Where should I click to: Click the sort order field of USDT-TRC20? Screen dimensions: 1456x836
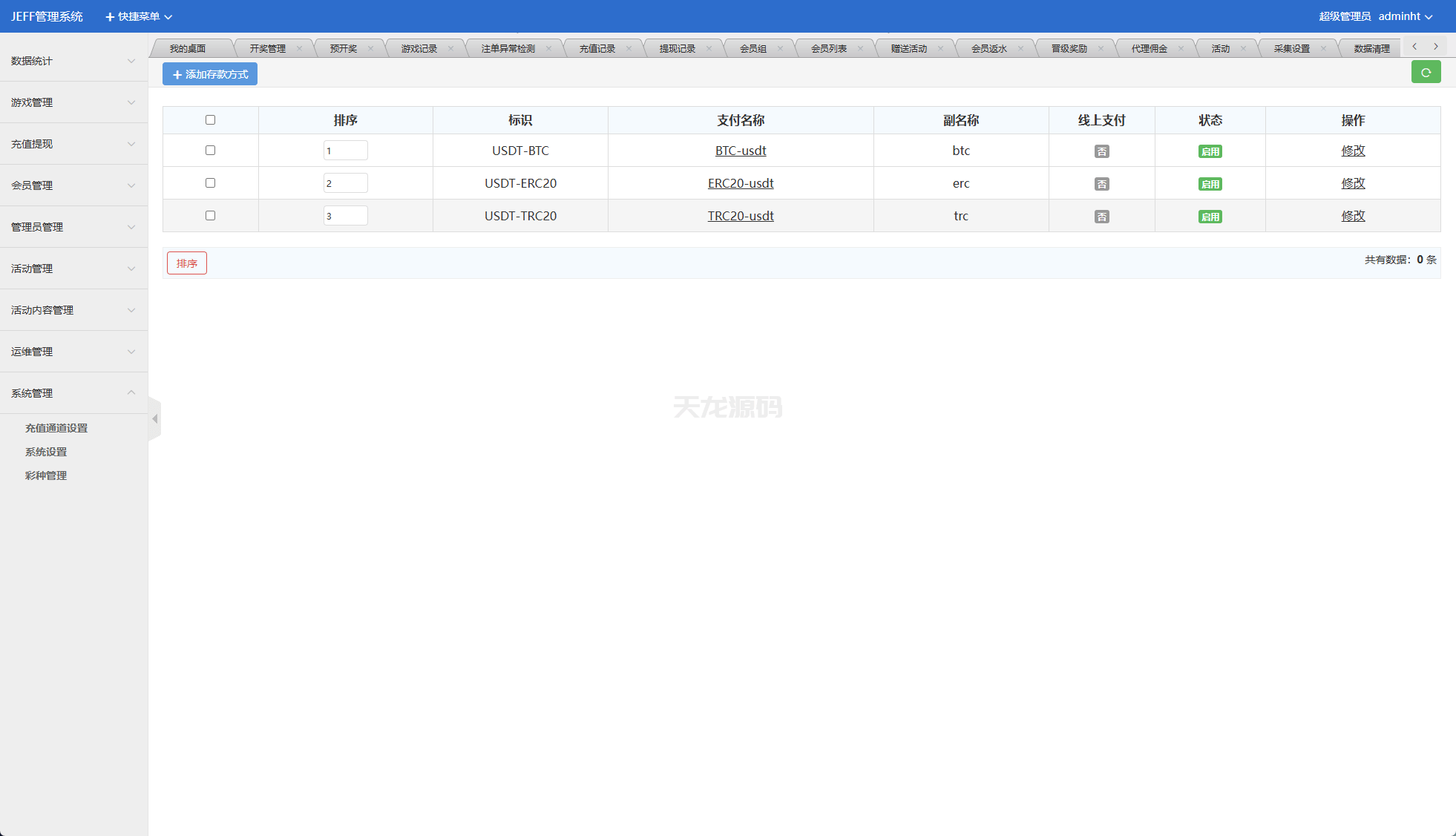(345, 216)
